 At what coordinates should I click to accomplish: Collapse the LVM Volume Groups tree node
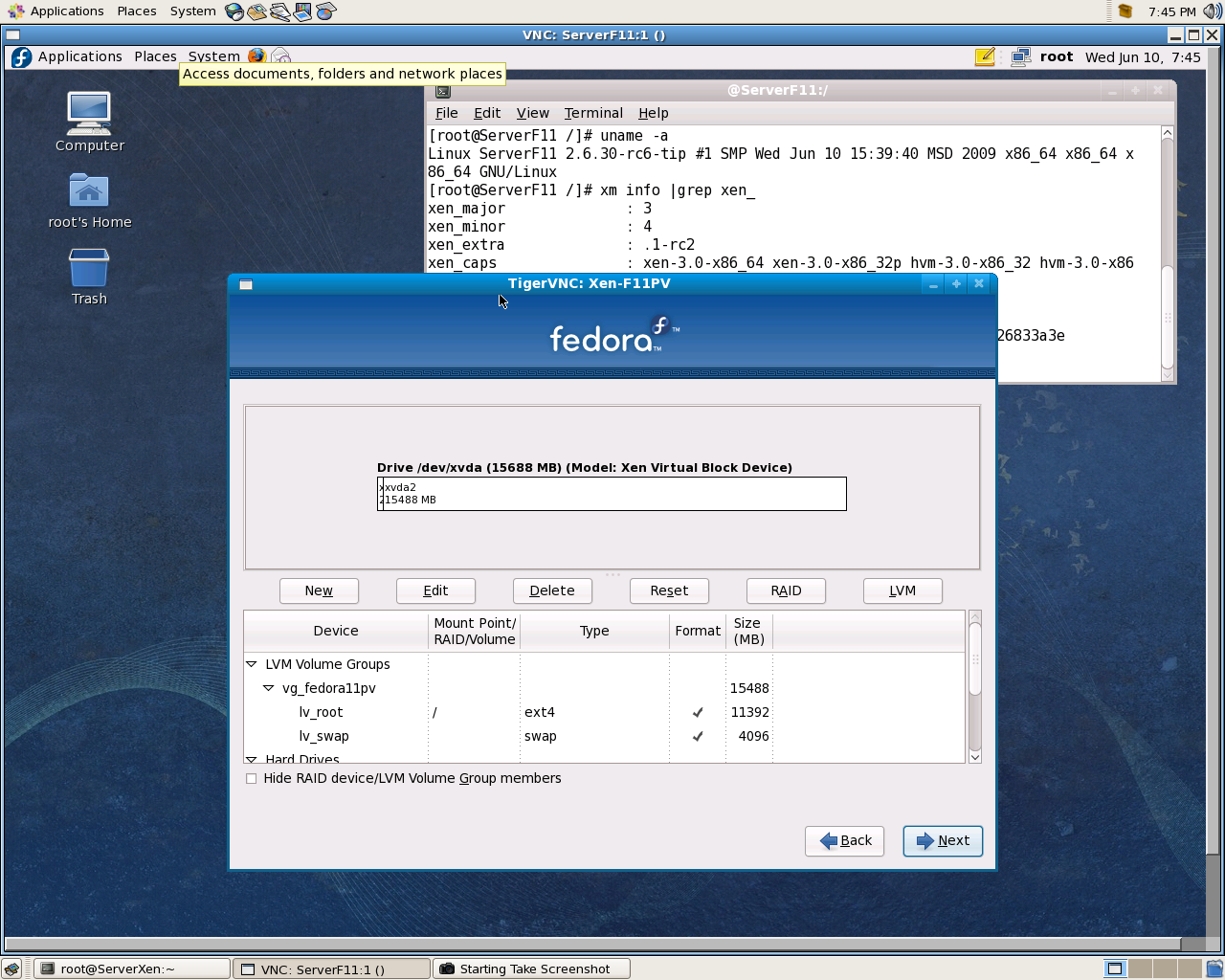pyautogui.click(x=252, y=664)
